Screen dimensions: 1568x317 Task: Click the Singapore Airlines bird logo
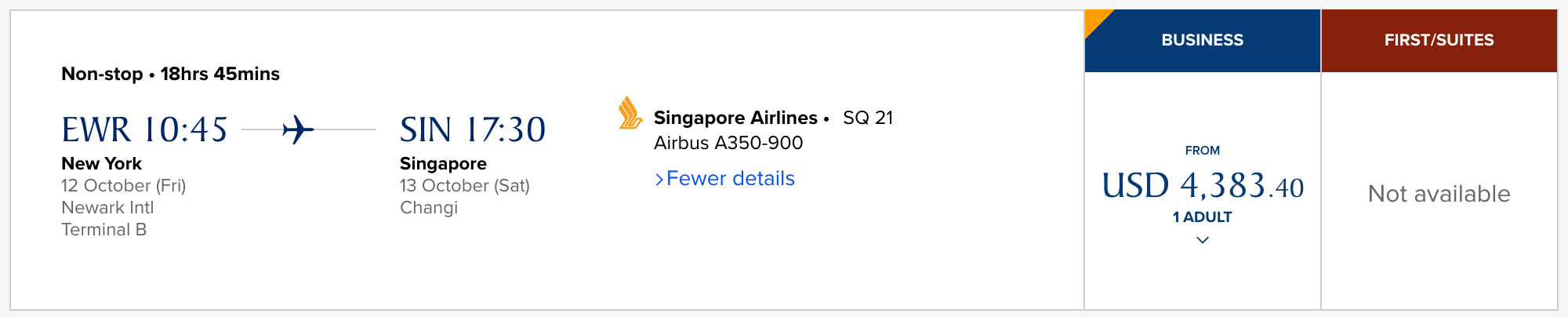pos(630,113)
